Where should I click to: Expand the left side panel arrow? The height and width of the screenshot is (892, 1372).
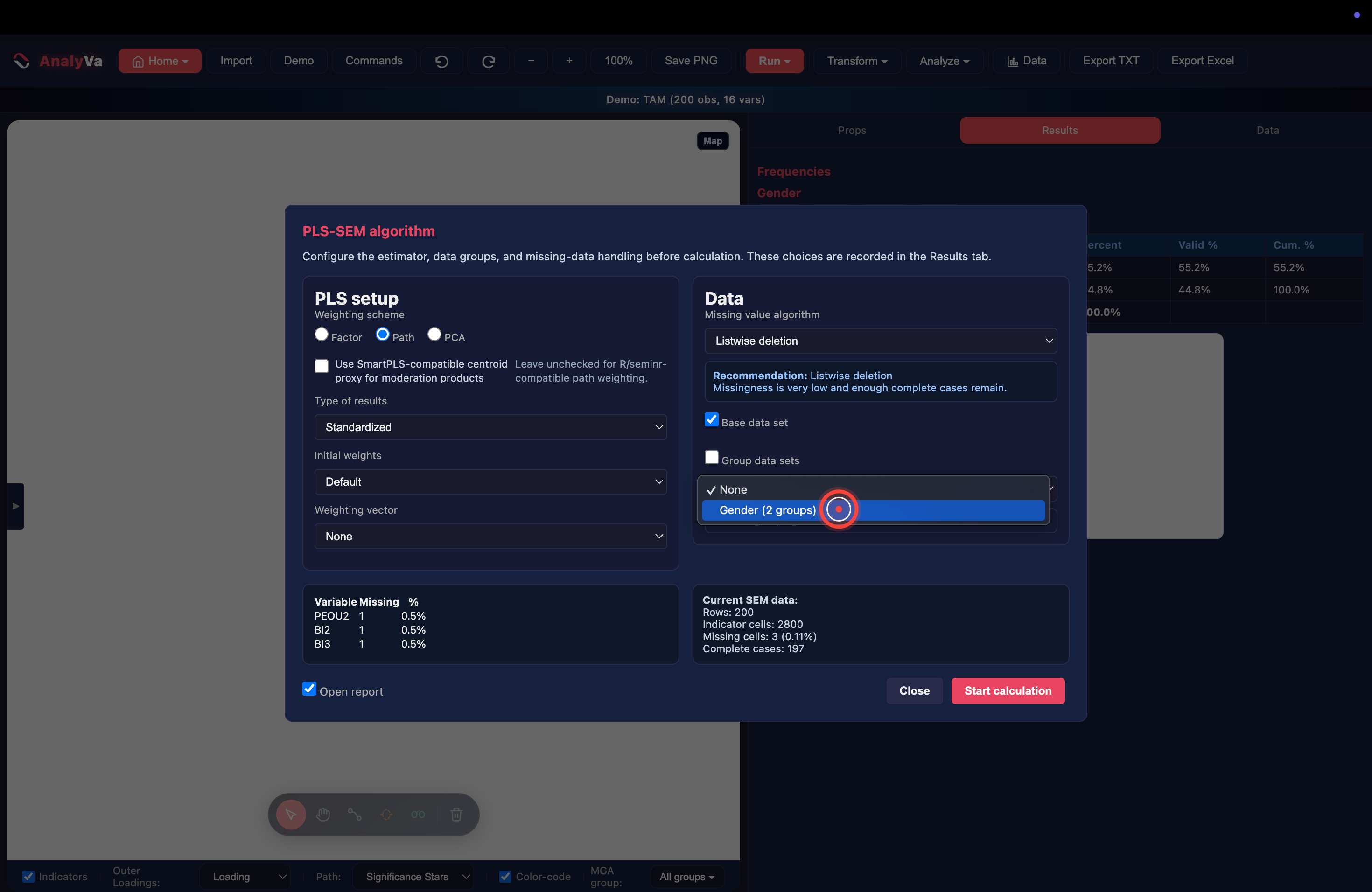click(15, 506)
